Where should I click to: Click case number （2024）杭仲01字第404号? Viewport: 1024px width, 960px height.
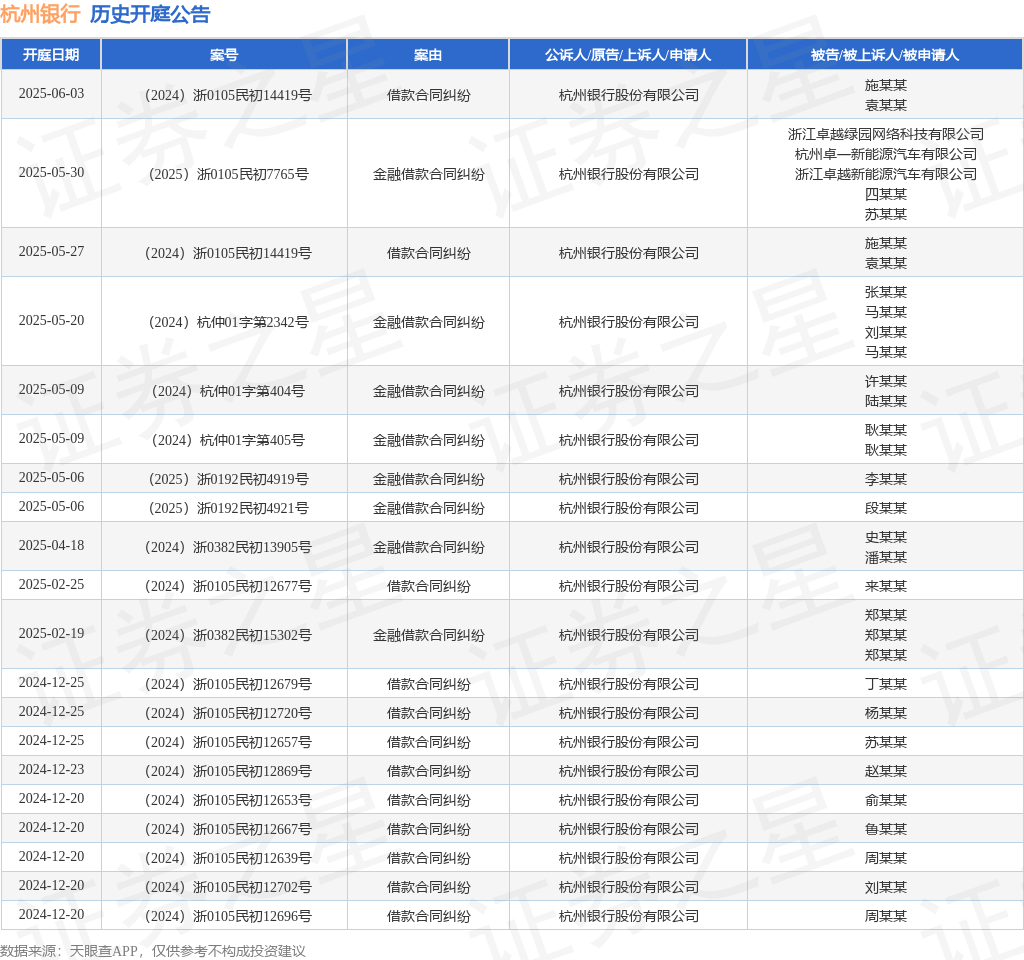click(x=225, y=391)
